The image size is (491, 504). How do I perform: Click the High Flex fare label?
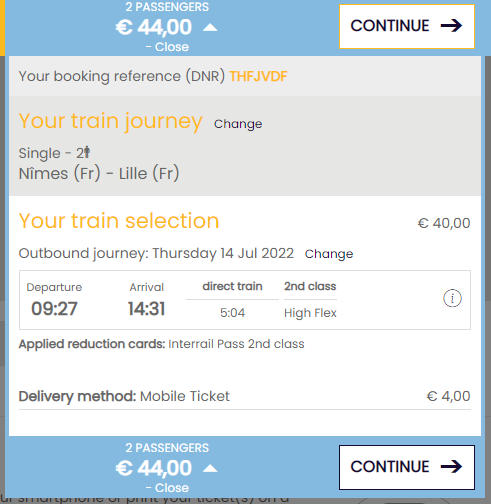[x=310, y=313]
